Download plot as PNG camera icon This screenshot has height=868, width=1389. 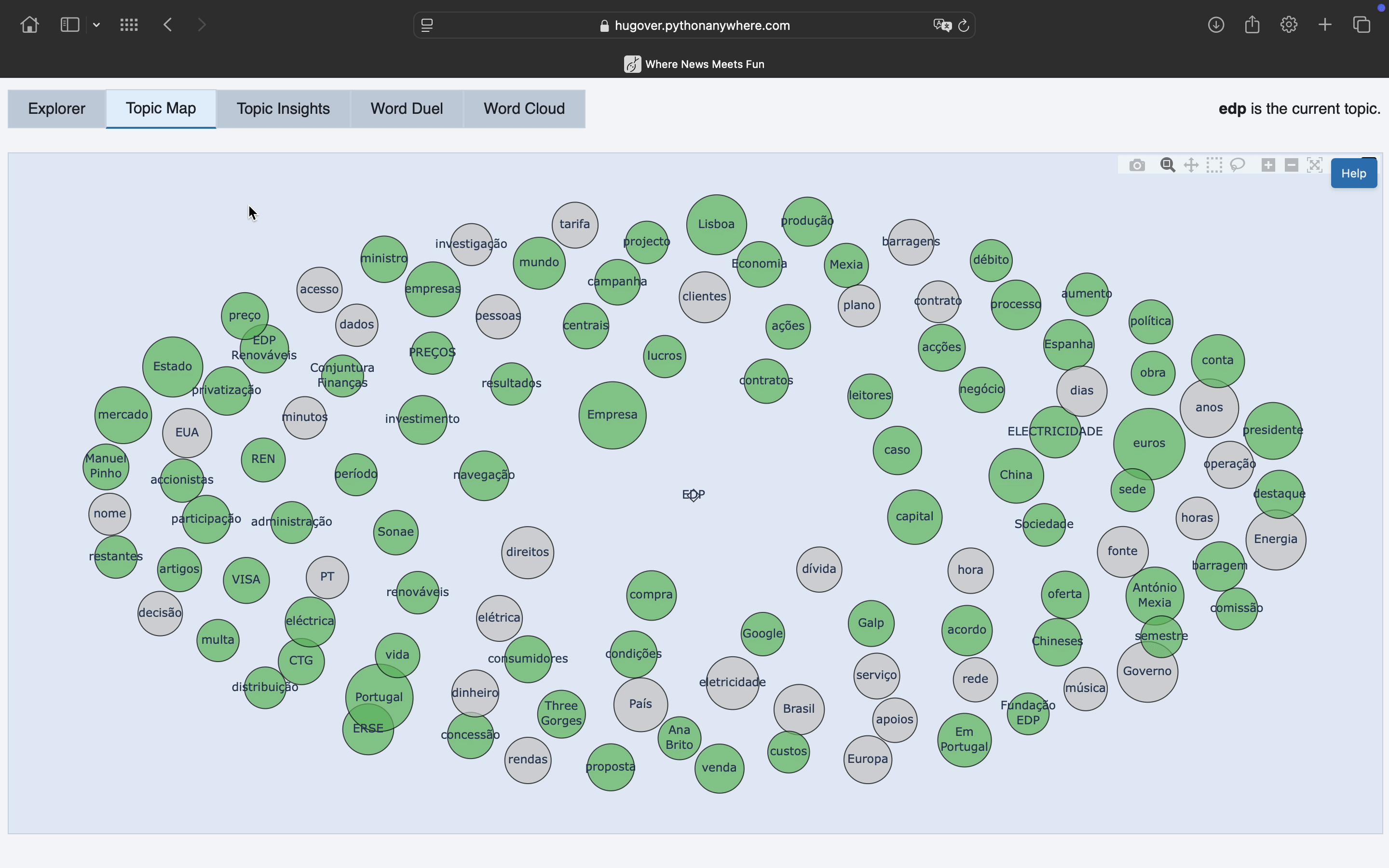point(1136,166)
